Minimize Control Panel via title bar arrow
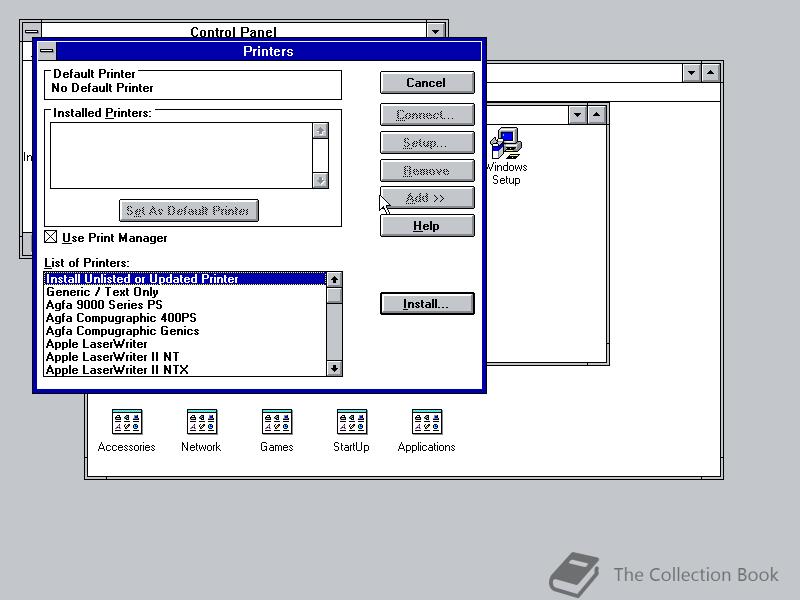The height and width of the screenshot is (600, 800). pyautogui.click(x=434, y=31)
